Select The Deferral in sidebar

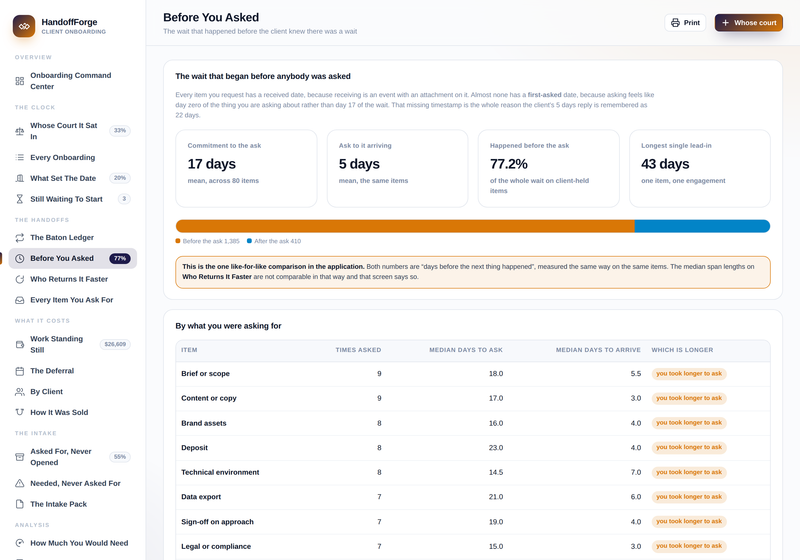tap(72, 371)
